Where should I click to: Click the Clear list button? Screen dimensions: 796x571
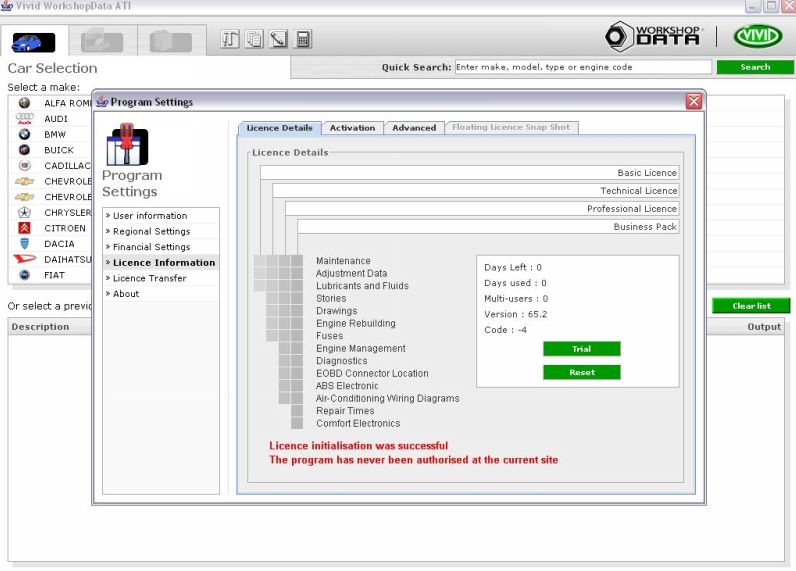click(x=750, y=306)
